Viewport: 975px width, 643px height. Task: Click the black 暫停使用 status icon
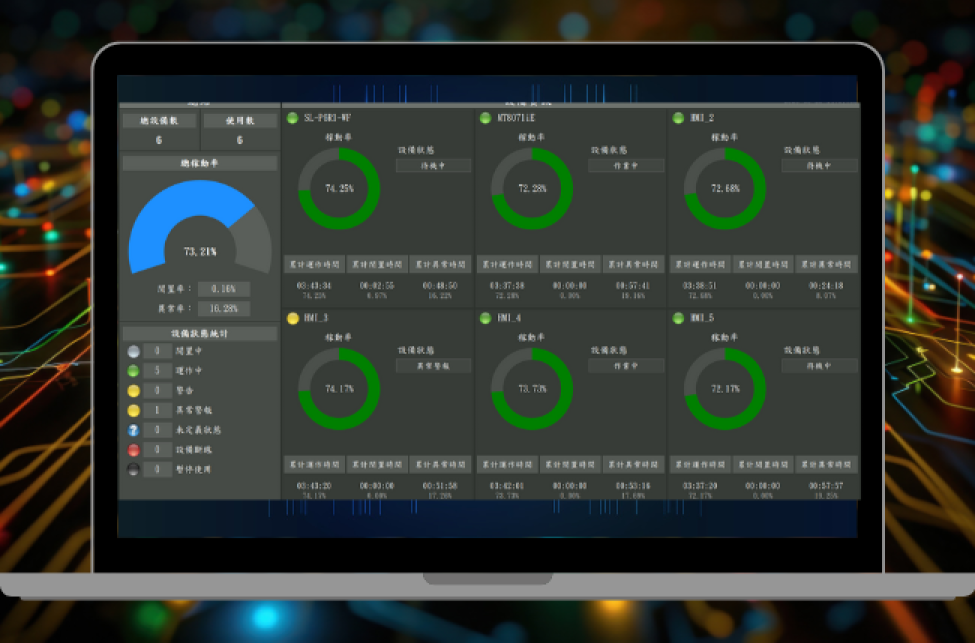coord(134,469)
